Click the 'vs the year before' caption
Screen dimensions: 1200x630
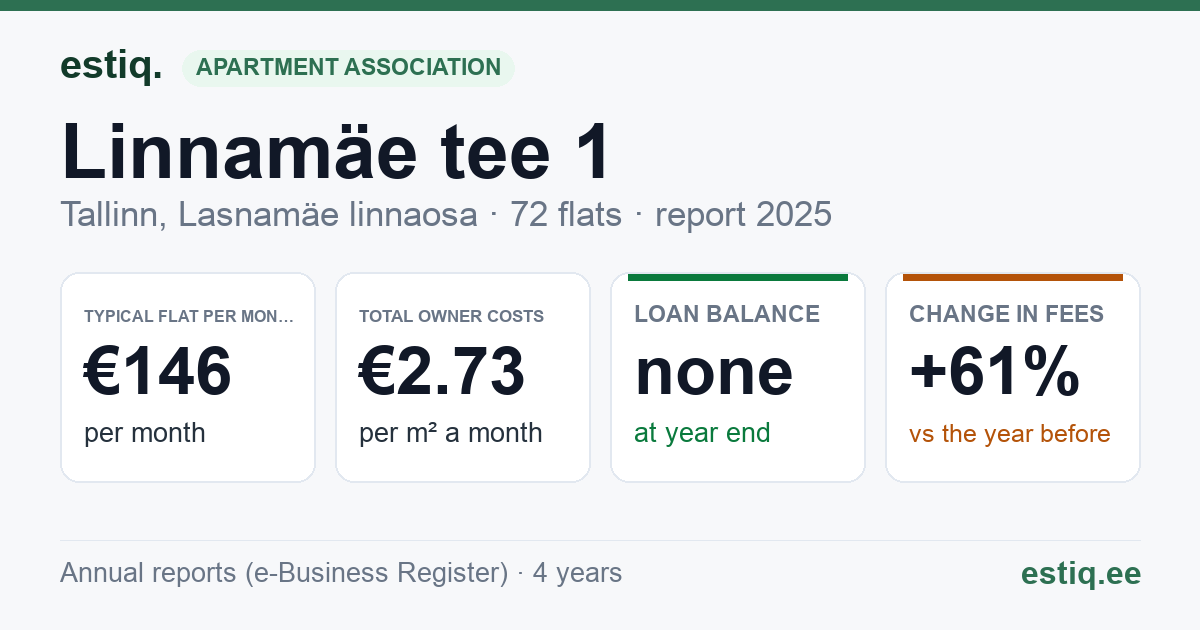tap(1010, 434)
